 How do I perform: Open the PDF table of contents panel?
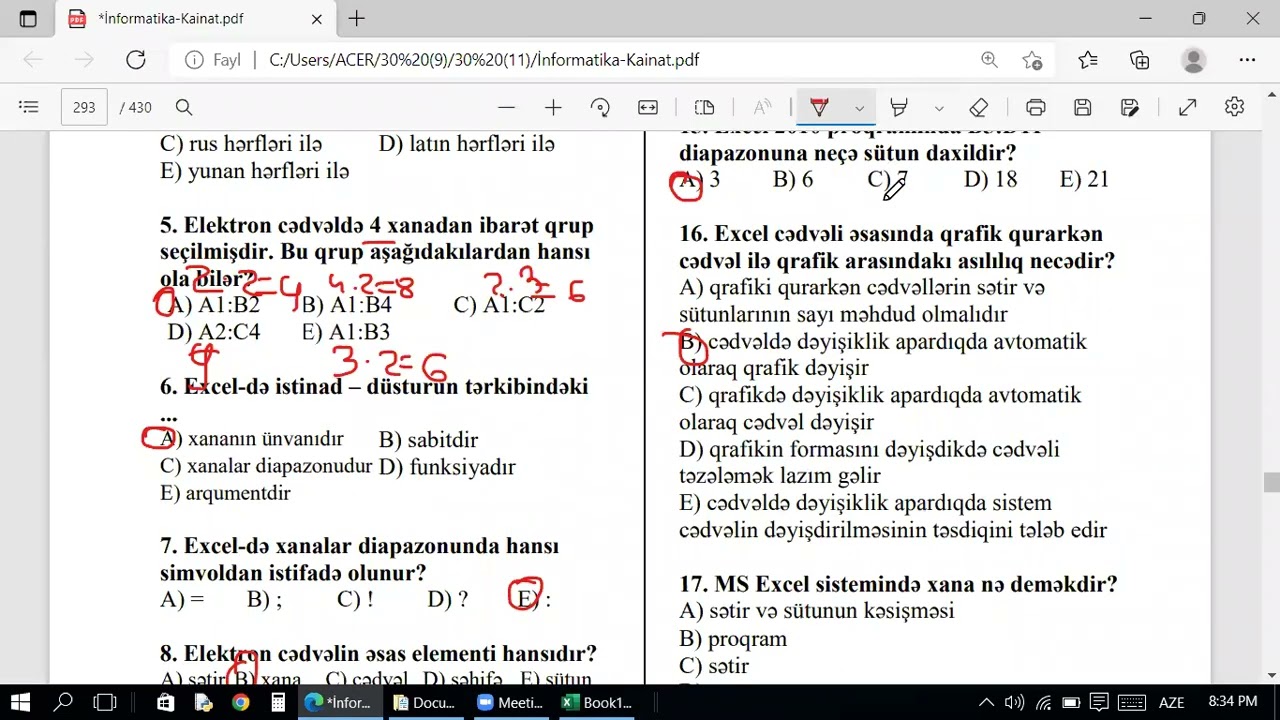29,107
